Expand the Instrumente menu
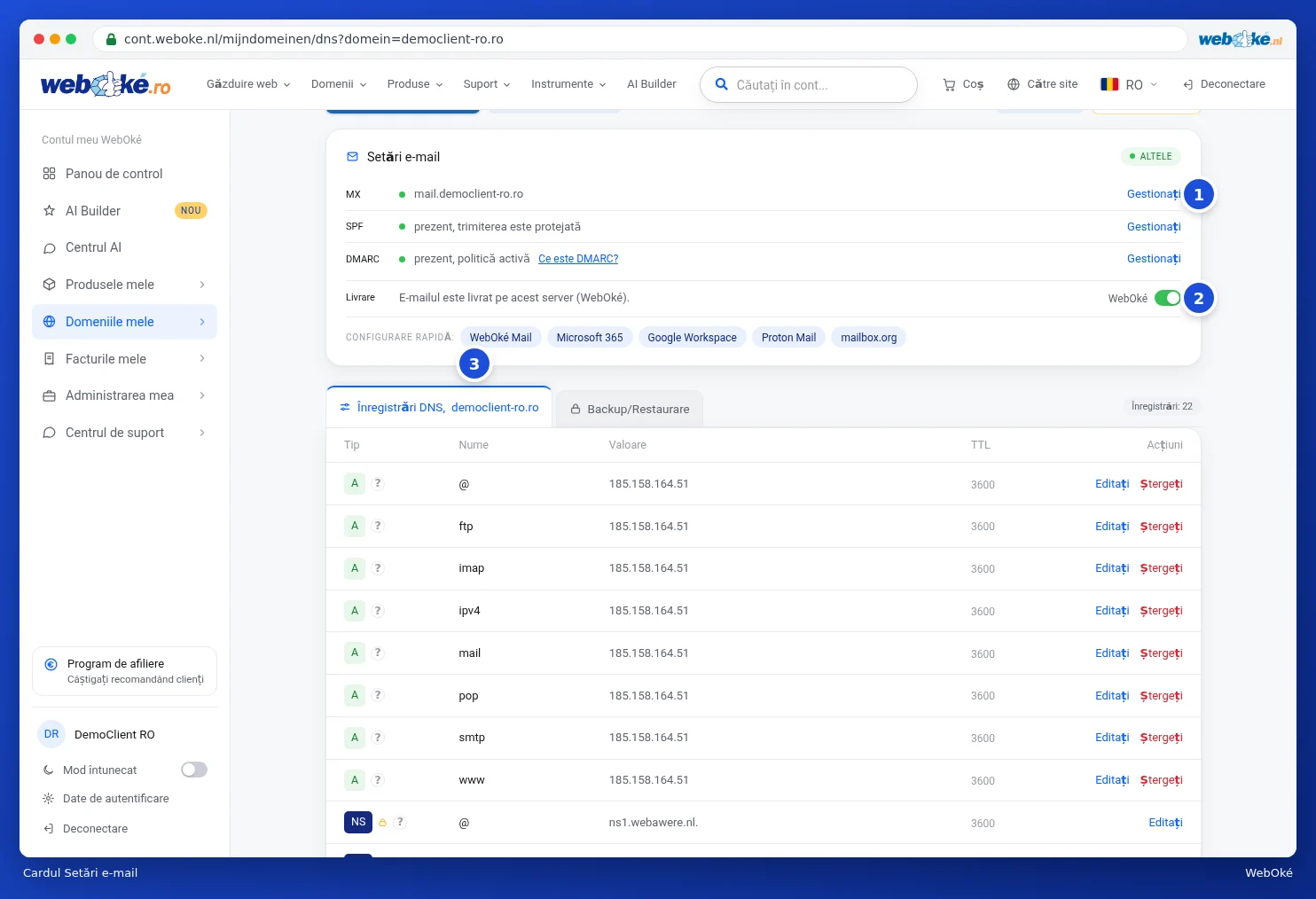Screen dimensions: 1316x899 coord(568,84)
